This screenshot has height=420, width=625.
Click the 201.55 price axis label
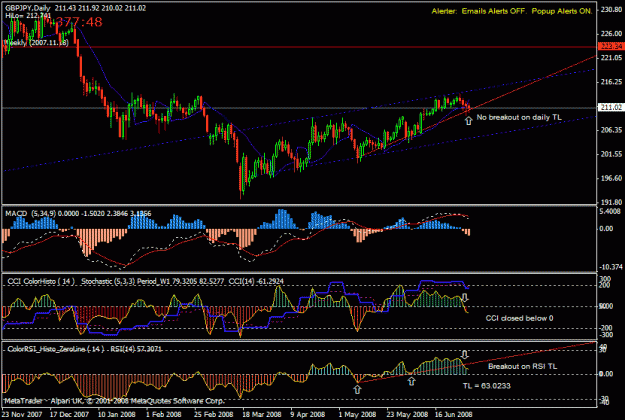pyautogui.click(x=611, y=154)
